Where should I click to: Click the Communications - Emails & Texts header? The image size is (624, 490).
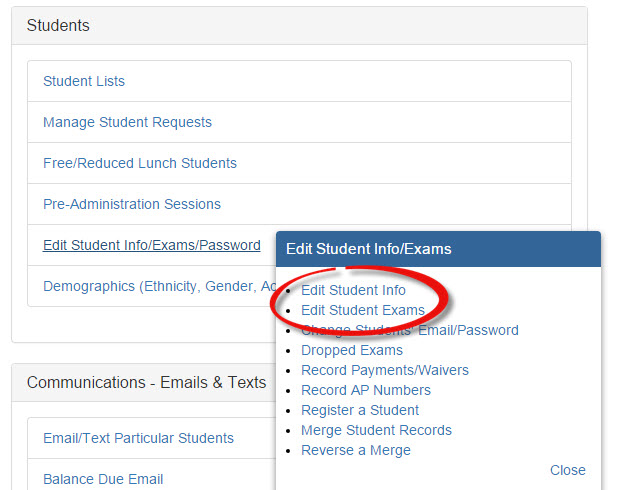[x=146, y=383]
